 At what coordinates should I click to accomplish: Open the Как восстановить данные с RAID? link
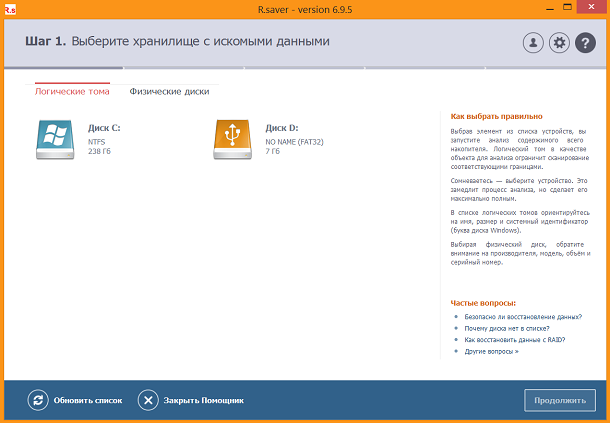point(514,340)
